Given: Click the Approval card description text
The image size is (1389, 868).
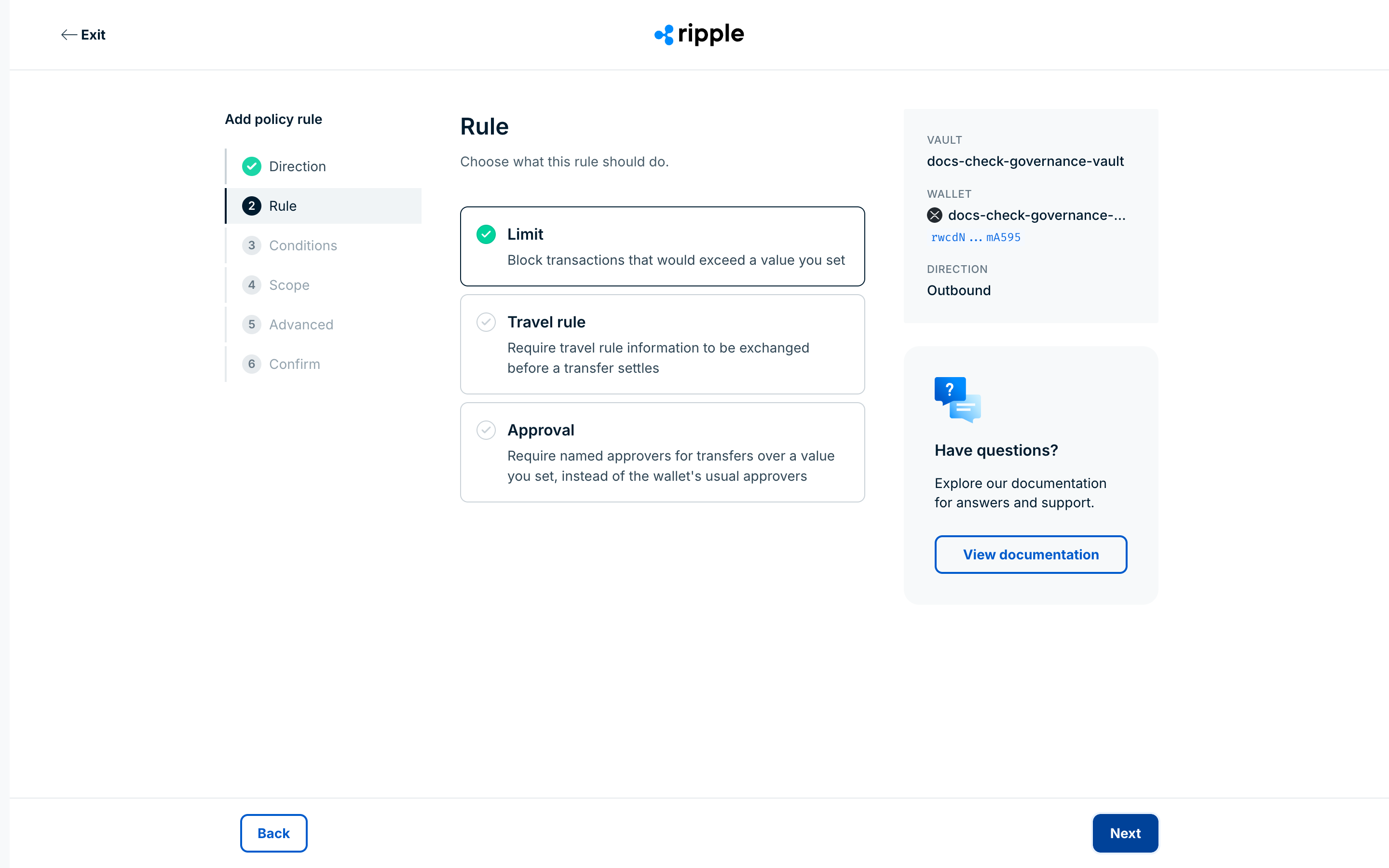Looking at the screenshot, I should pyautogui.click(x=671, y=466).
